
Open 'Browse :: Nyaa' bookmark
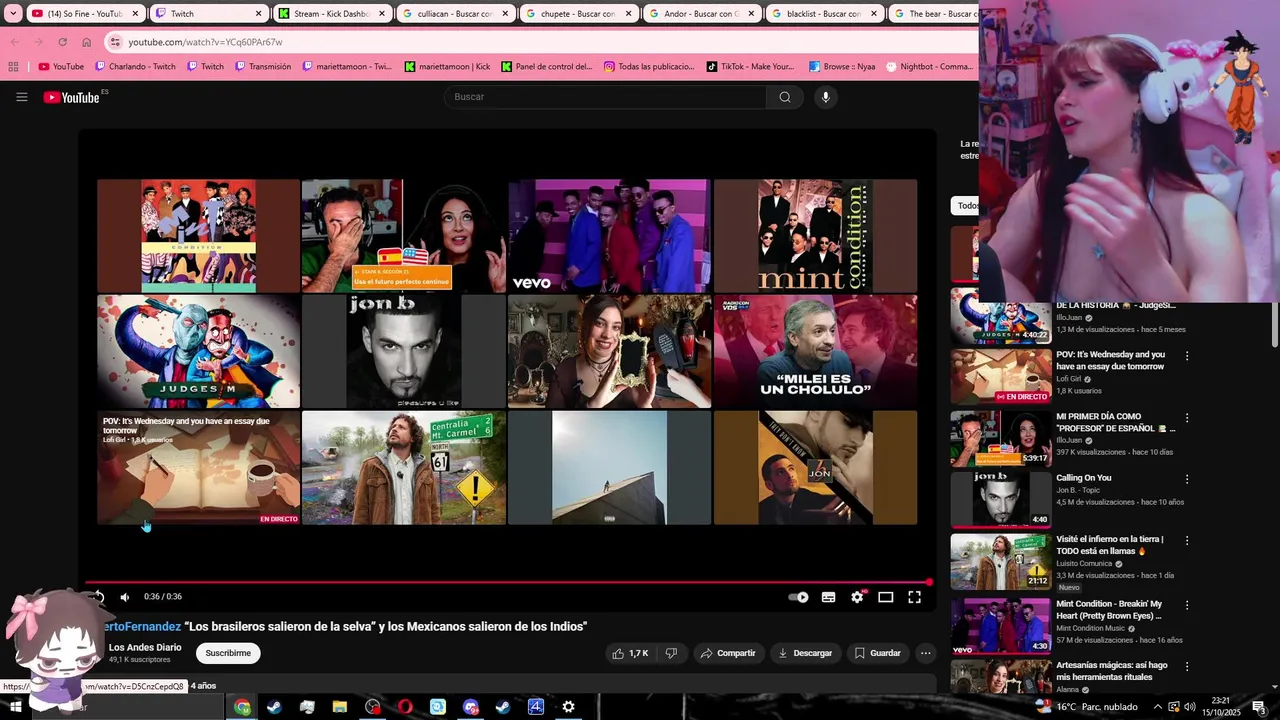[x=841, y=67]
